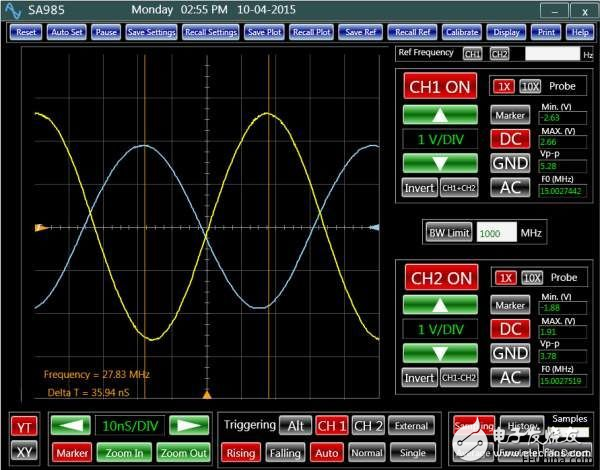The width and height of the screenshot is (600, 470).
Task: Click the Auto Set button
Action: click(x=66, y=32)
